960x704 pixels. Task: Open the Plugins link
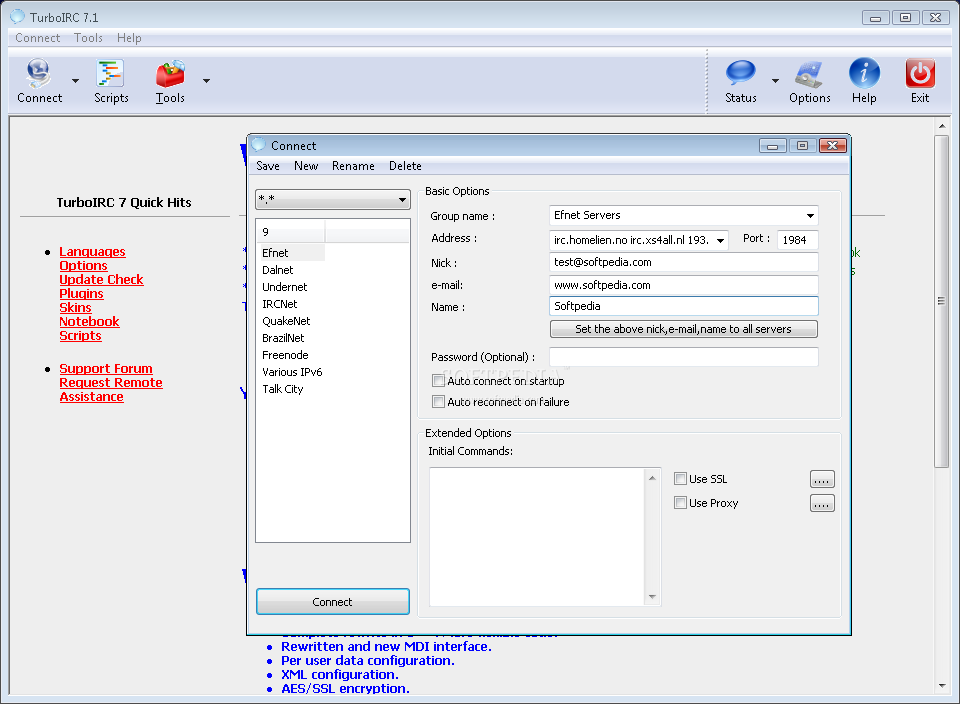(81, 294)
